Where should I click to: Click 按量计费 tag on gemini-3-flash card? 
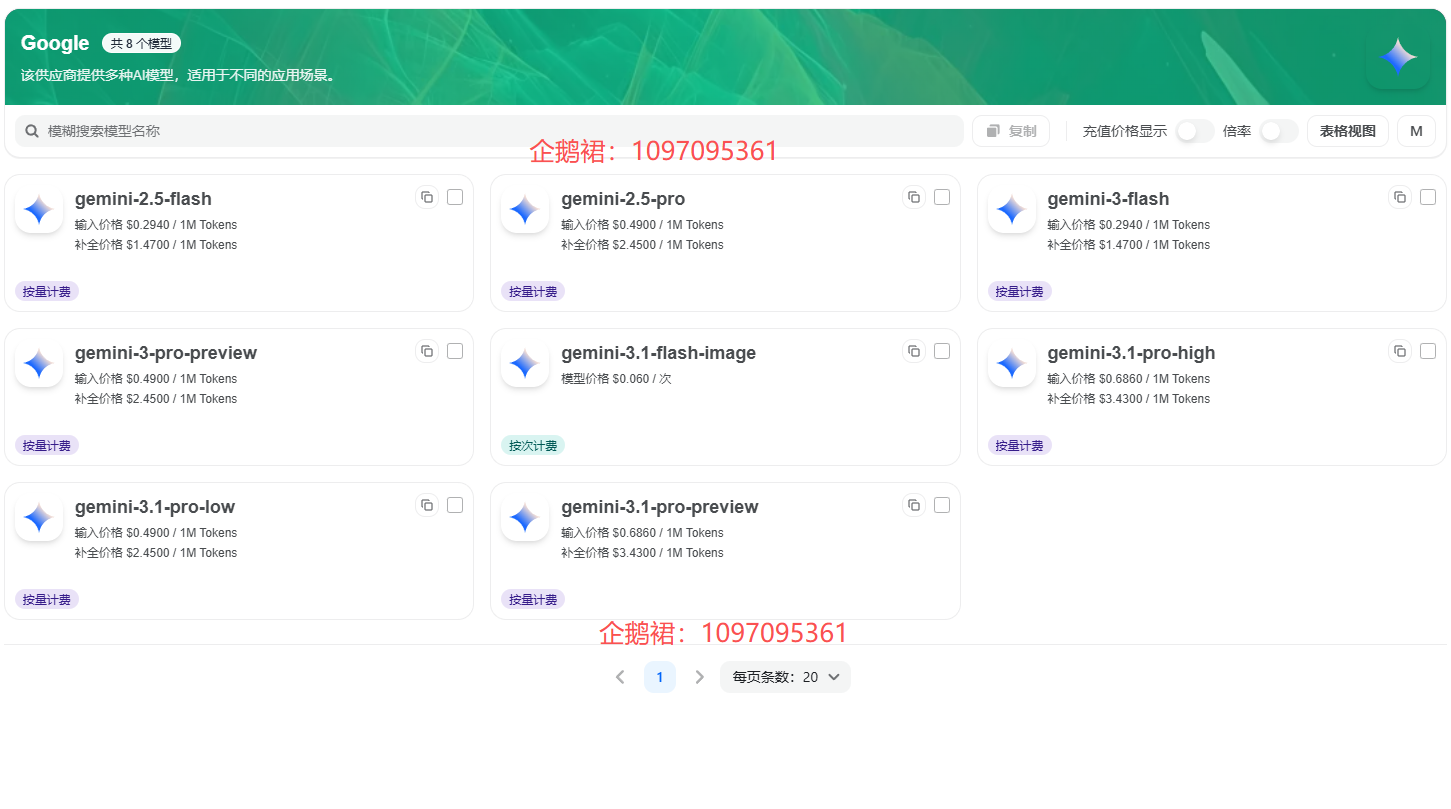click(1020, 291)
